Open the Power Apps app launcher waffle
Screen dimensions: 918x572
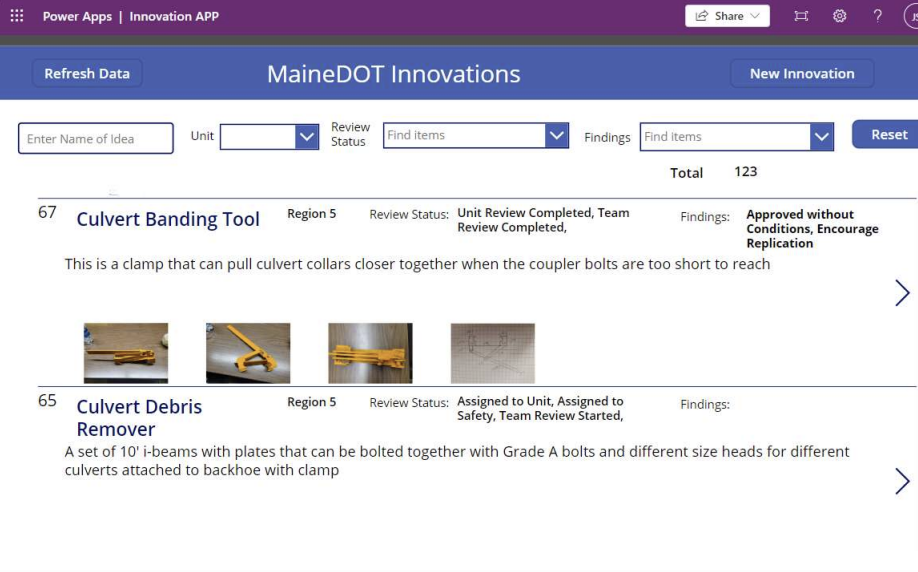coord(17,16)
